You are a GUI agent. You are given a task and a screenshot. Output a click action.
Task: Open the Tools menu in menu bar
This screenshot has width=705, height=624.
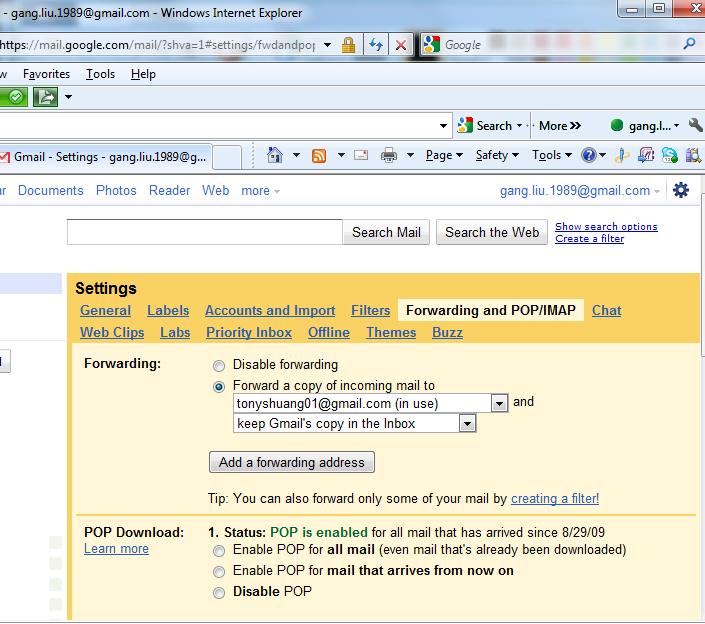click(100, 74)
